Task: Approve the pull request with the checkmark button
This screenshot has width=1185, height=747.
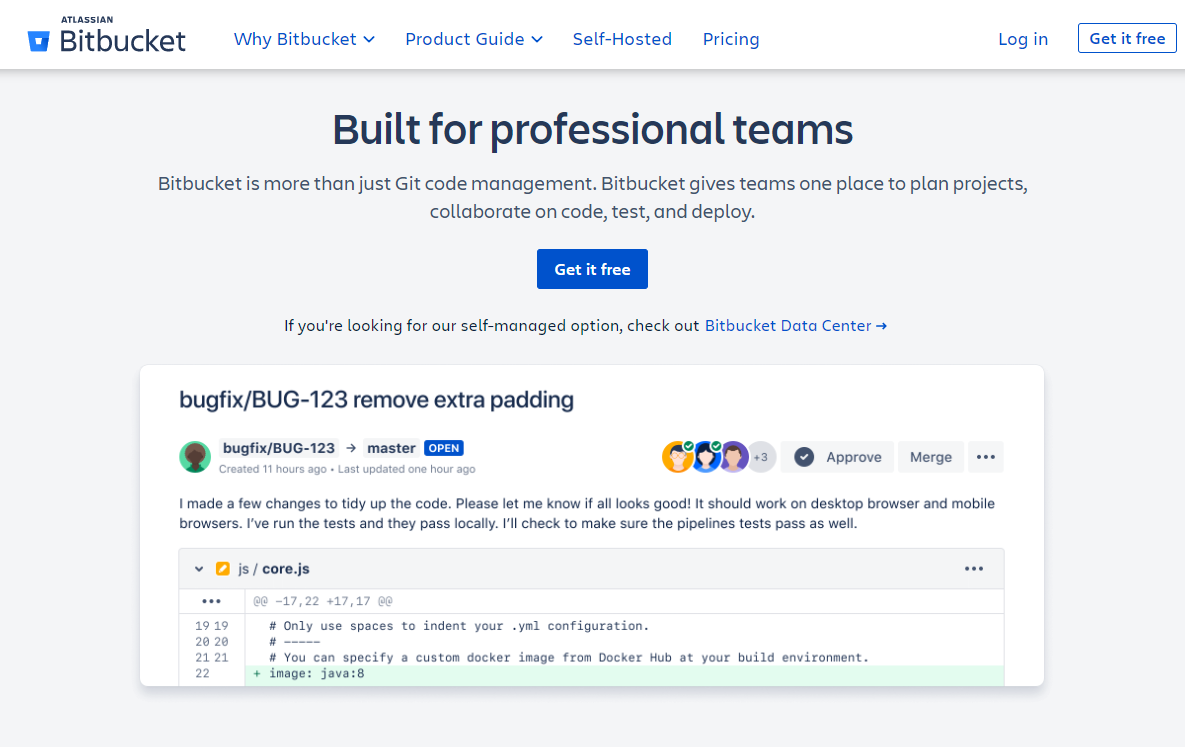Action: click(839, 457)
